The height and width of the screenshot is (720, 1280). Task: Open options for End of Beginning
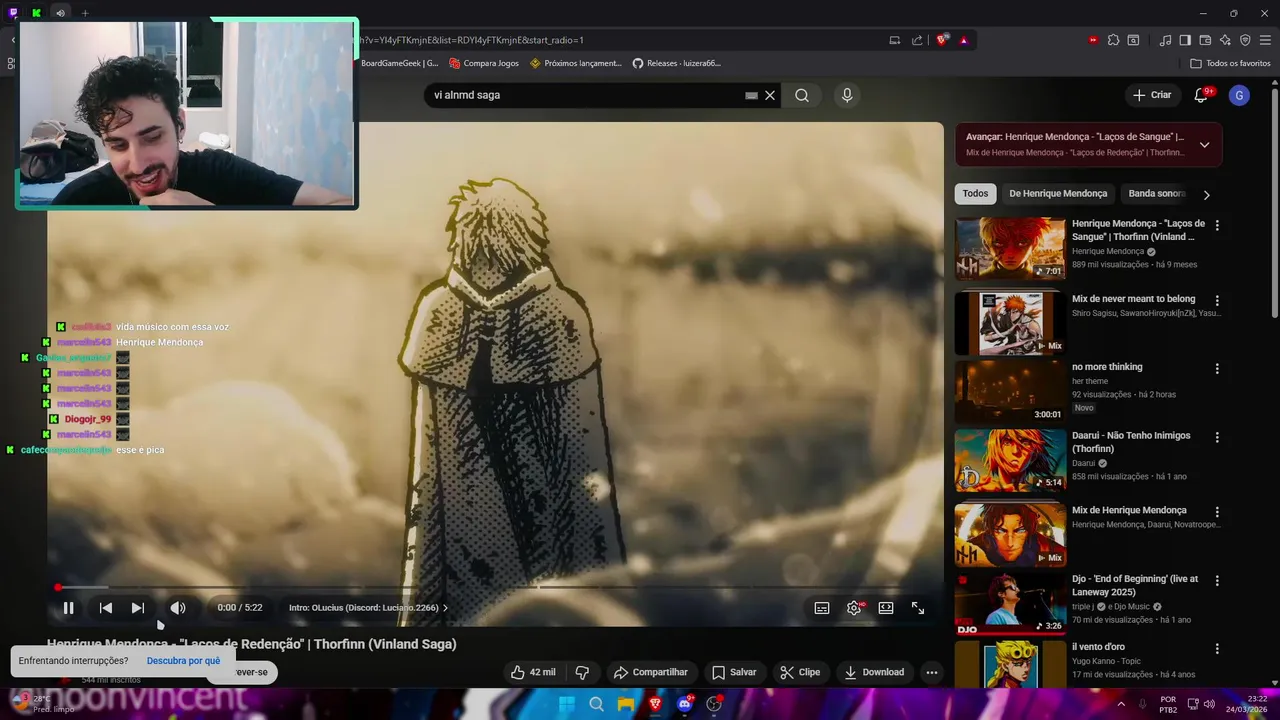click(1217, 580)
